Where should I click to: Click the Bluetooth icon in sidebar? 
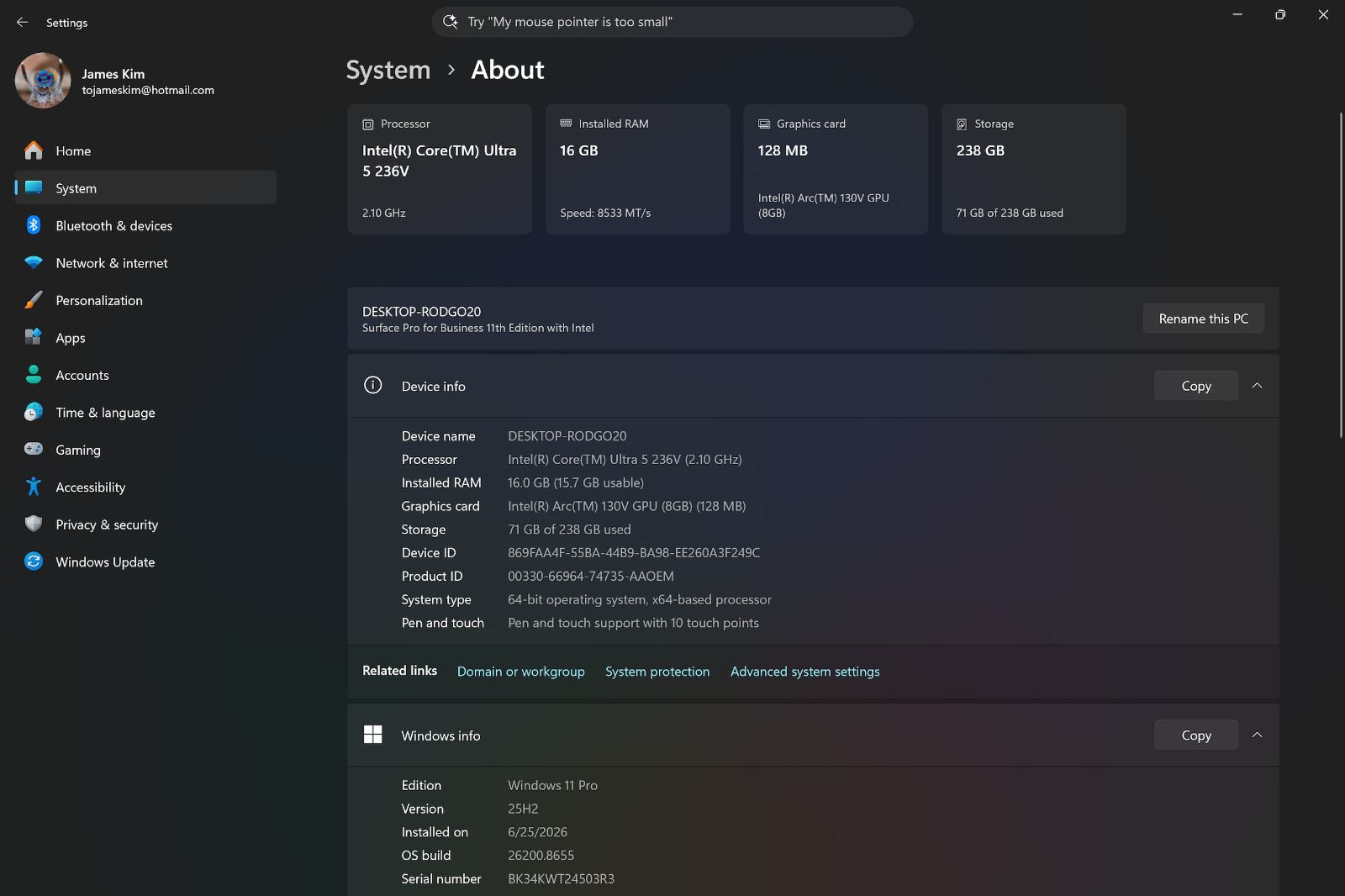[x=34, y=225]
